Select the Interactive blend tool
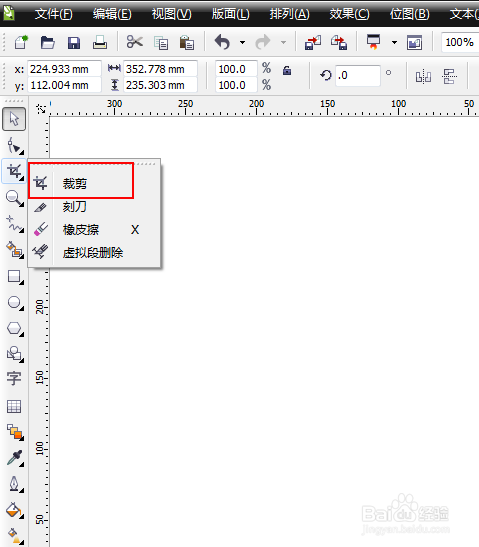479x547 pixels. [15, 432]
